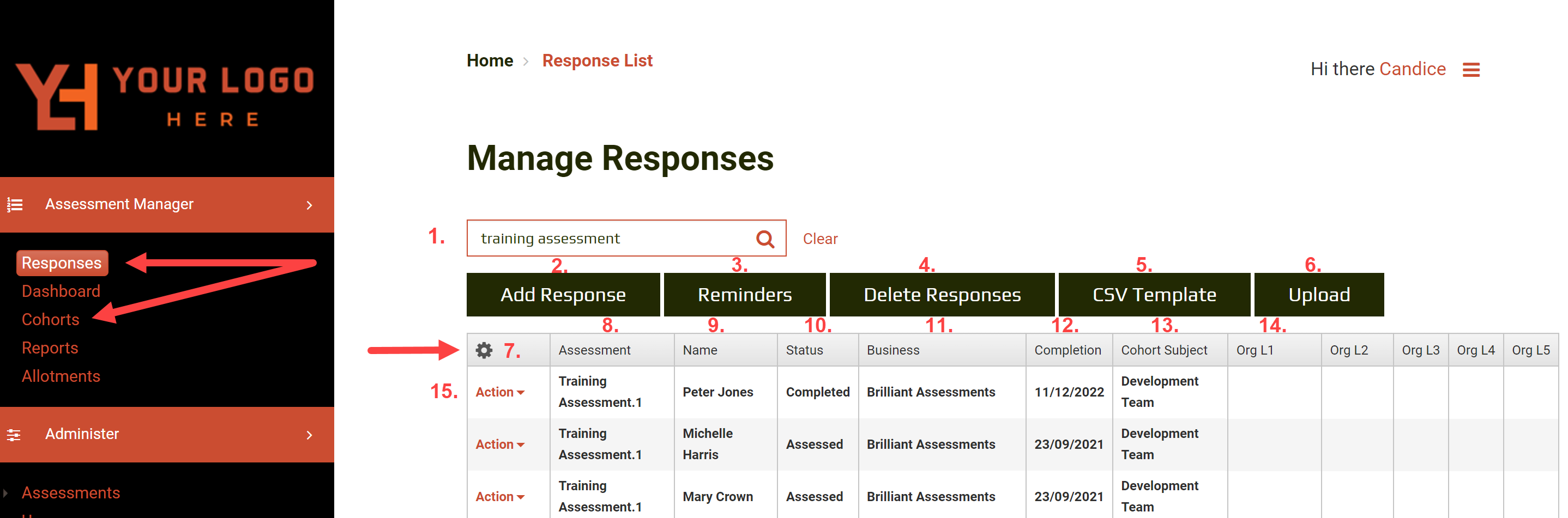Click the Delete Responses button
This screenshot has height=518, width=1568.
click(942, 295)
